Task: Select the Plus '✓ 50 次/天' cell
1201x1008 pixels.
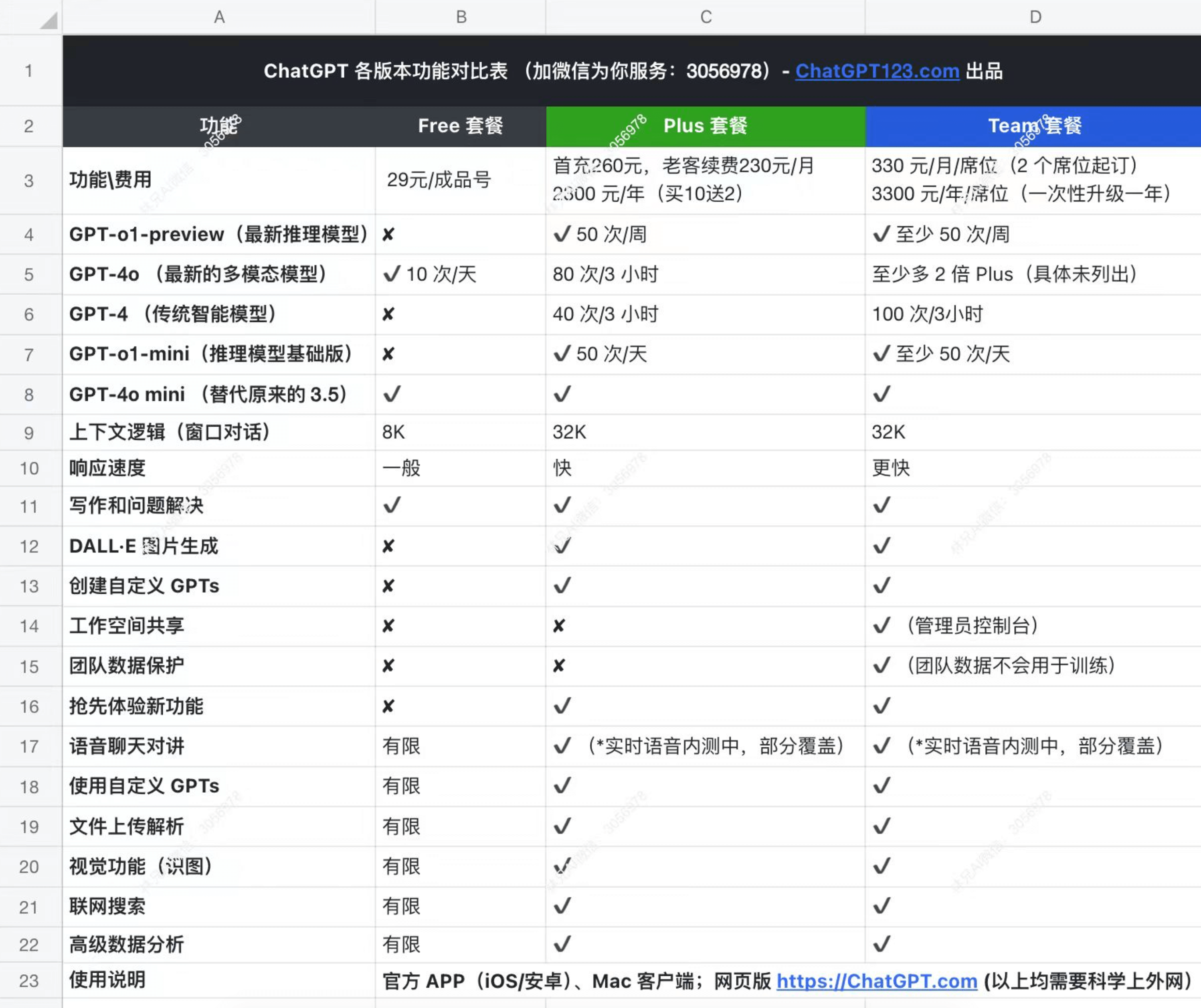Action: (x=706, y=355)
